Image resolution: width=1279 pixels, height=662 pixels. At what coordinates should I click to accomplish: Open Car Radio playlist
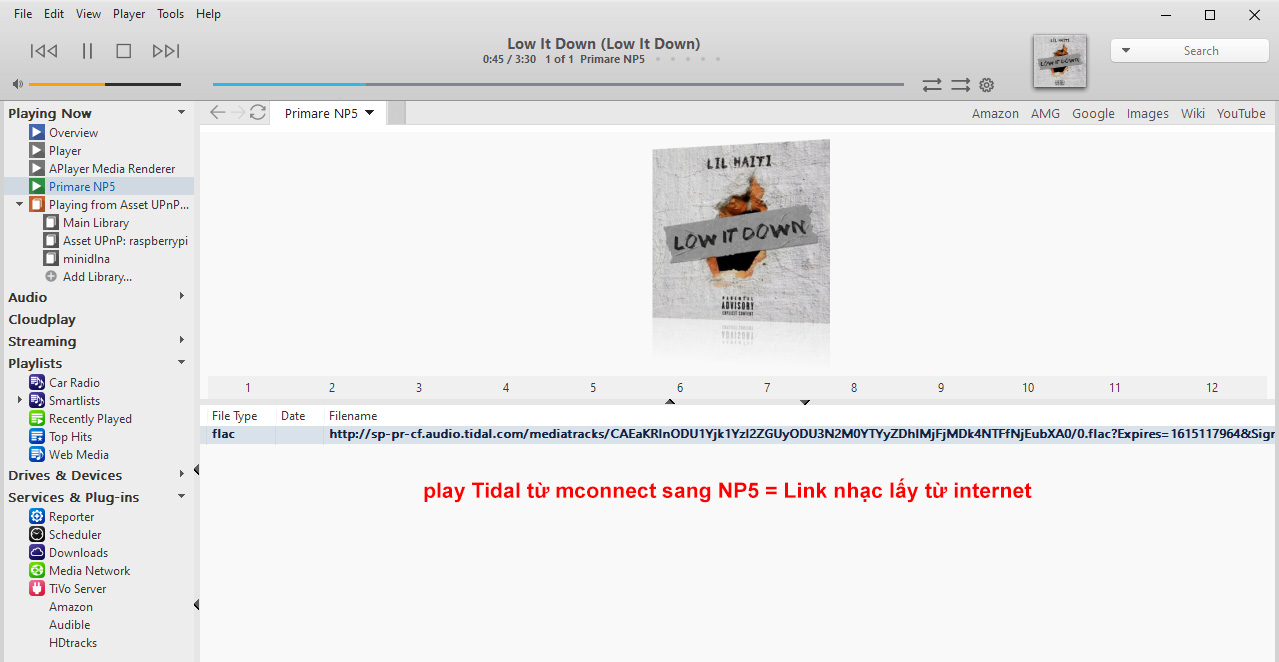[x=74, y=383]
